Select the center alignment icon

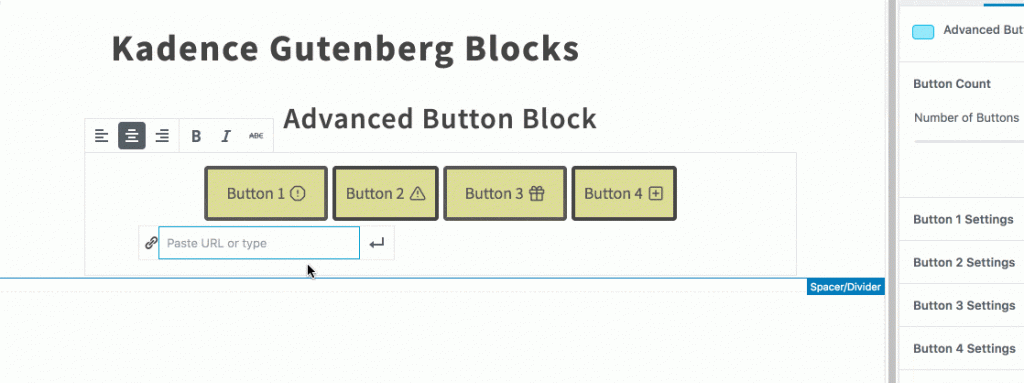(132, 136)
